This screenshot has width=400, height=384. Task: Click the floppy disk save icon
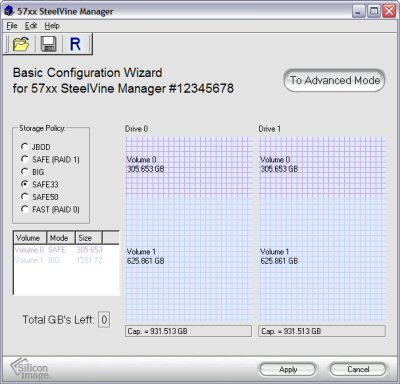48,44
